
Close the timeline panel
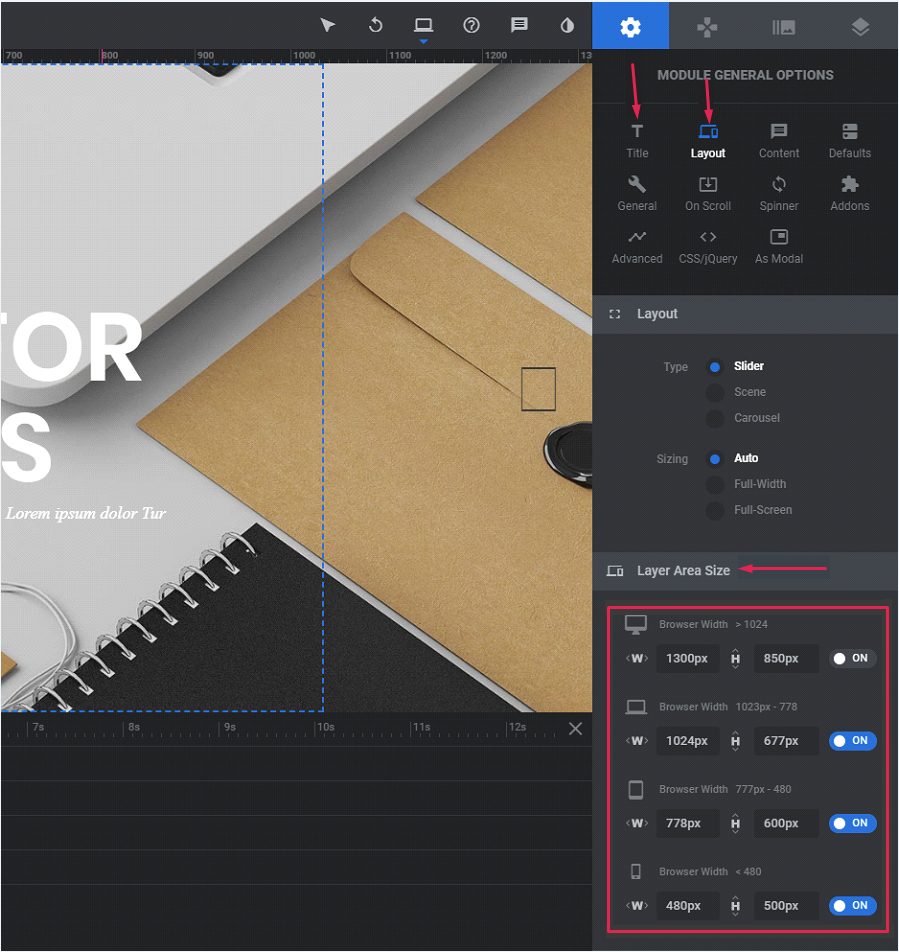coord(575,728)
